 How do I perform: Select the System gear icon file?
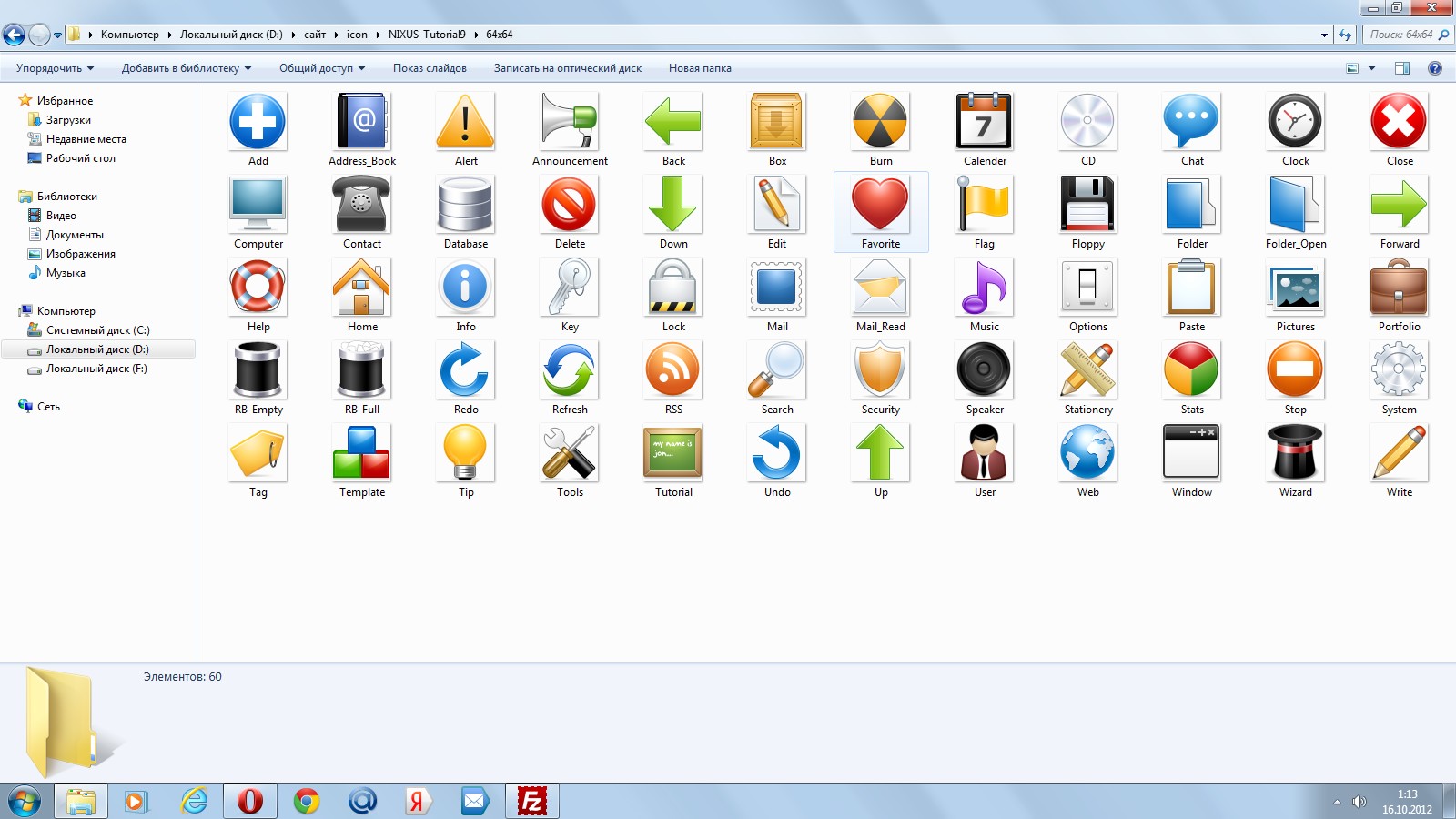coord(1400,379)
